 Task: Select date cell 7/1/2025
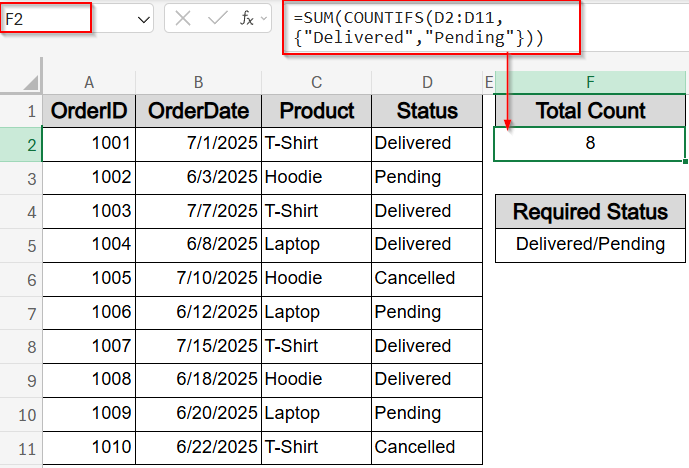pos(198,144)
